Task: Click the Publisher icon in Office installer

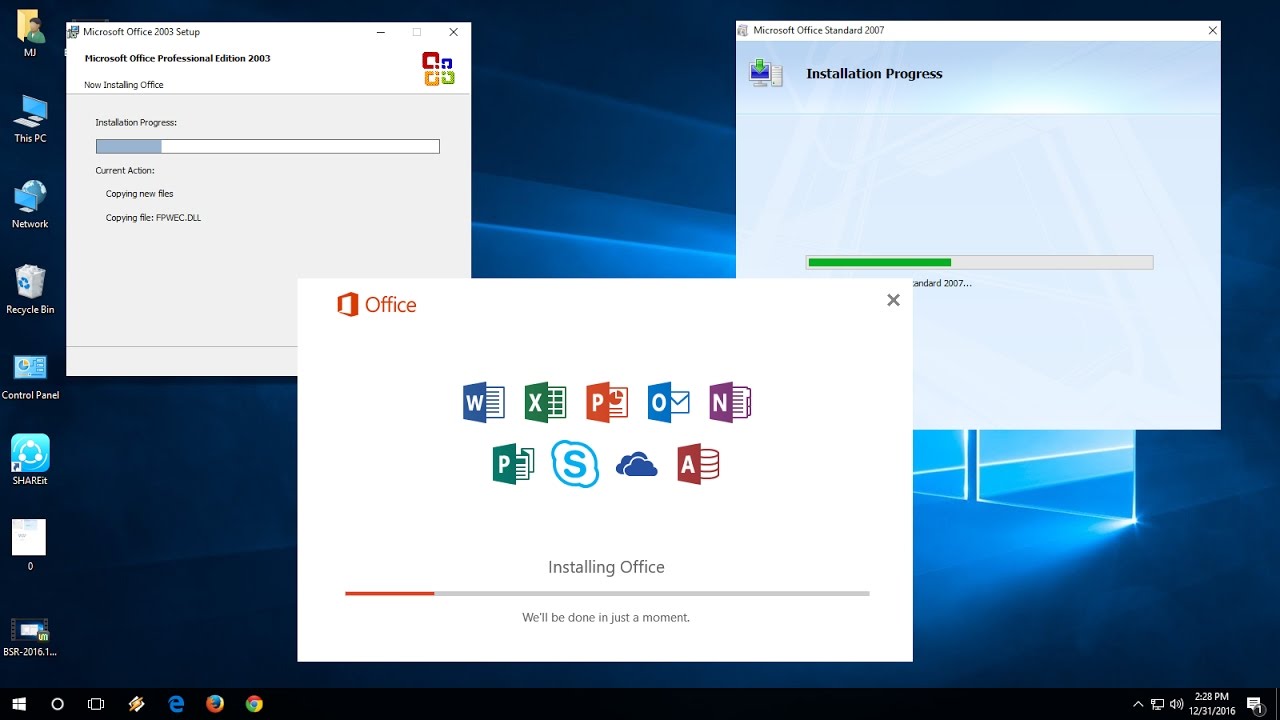Action: [x=513, y=464]
